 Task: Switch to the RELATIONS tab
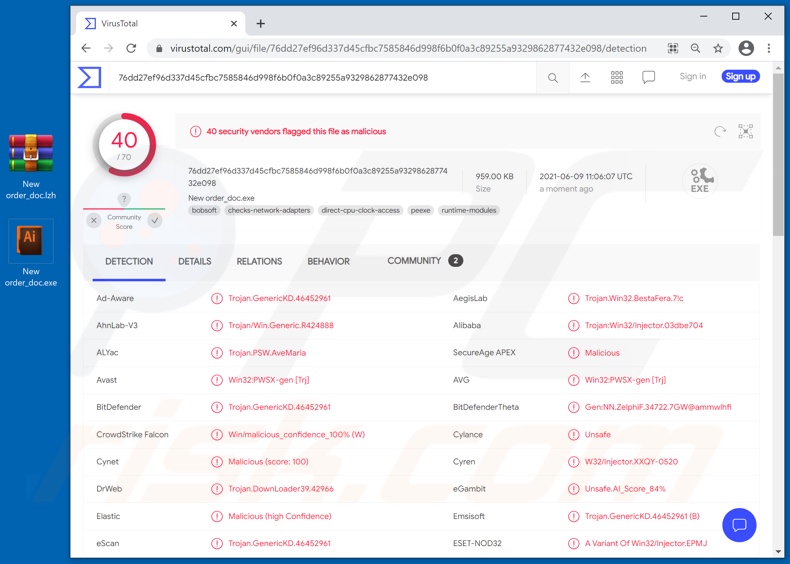[259, 261]
